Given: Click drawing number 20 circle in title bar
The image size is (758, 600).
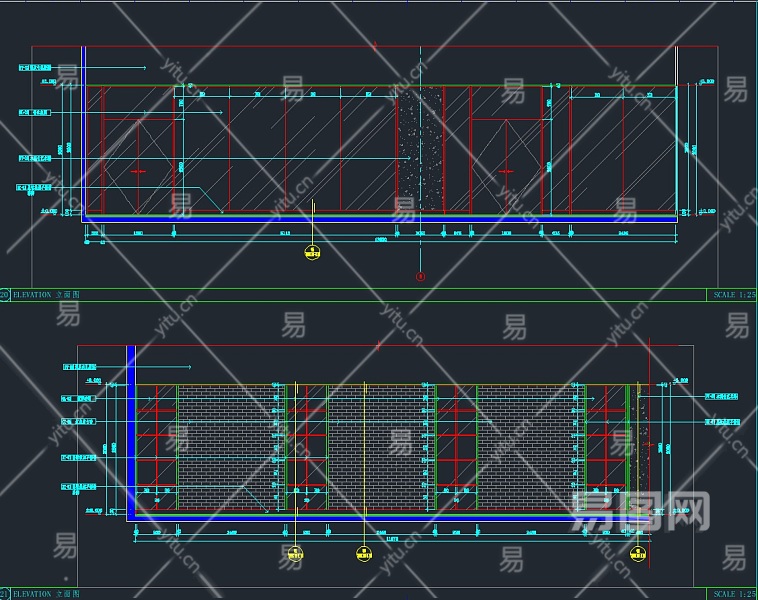Looking at the screenshot, I should pos(4,295).
